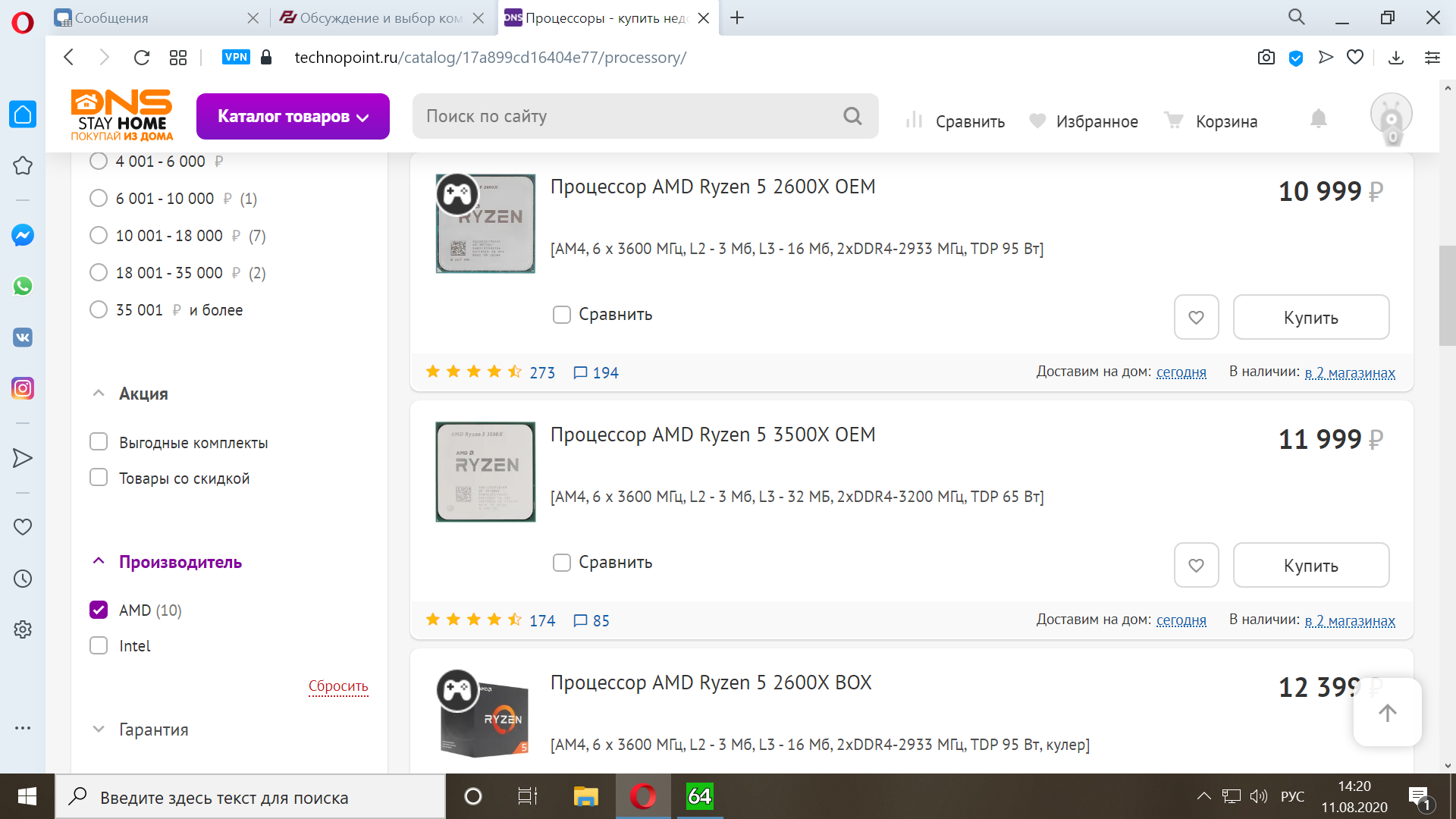Screen dimensions: 1456x819
Task: Open Instagram sidebar panel
Action: tap(23, 388)
